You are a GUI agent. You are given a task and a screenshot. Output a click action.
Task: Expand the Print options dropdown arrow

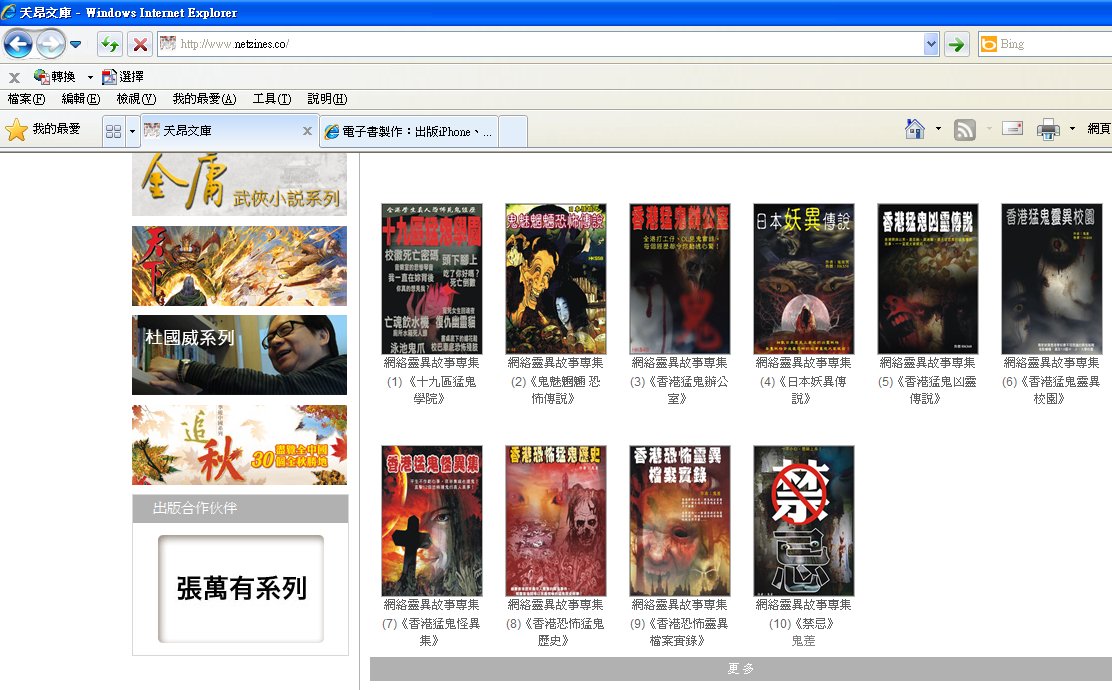click(1072, 129)
